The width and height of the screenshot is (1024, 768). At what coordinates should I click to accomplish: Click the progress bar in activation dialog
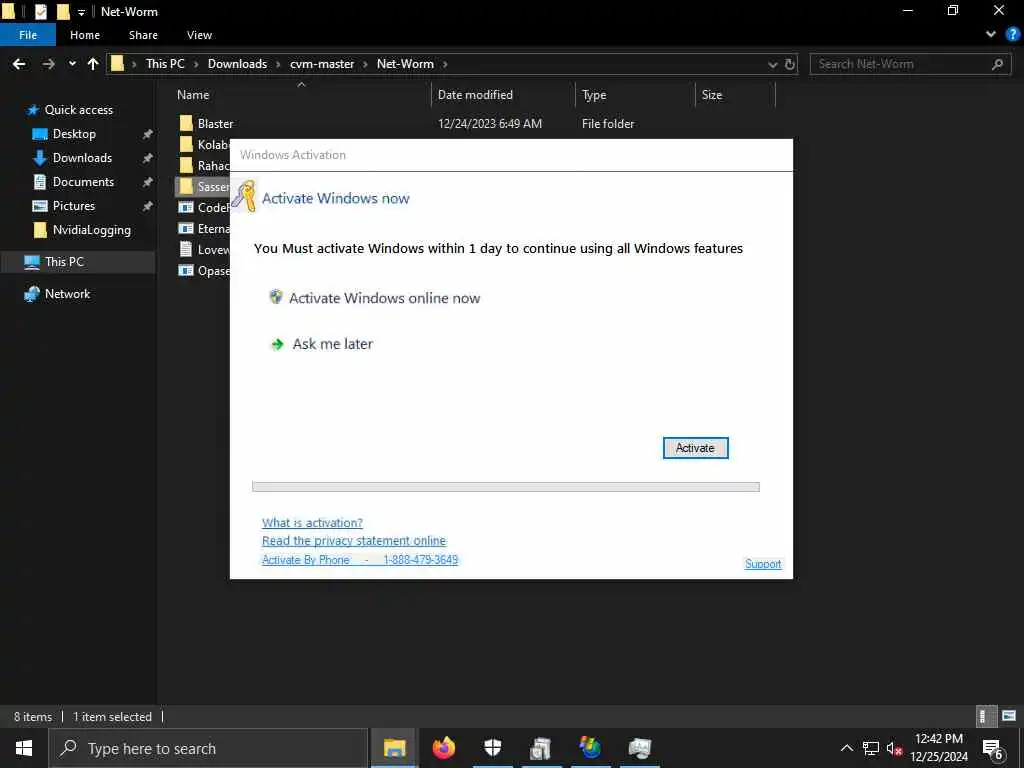coord(505,487)
